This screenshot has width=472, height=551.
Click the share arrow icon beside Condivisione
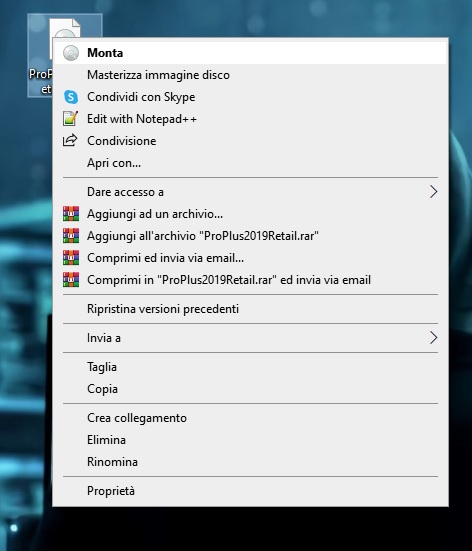tap(70, 140)
